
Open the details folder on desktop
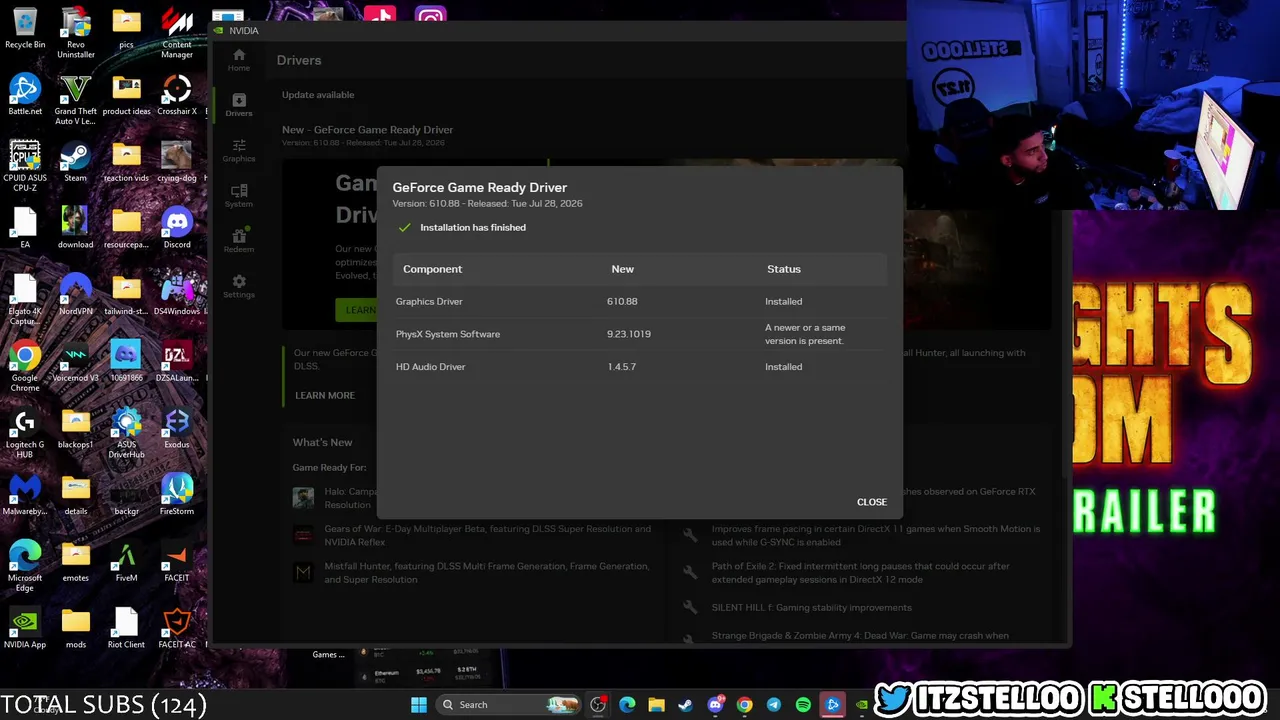[x=76, y=495]
